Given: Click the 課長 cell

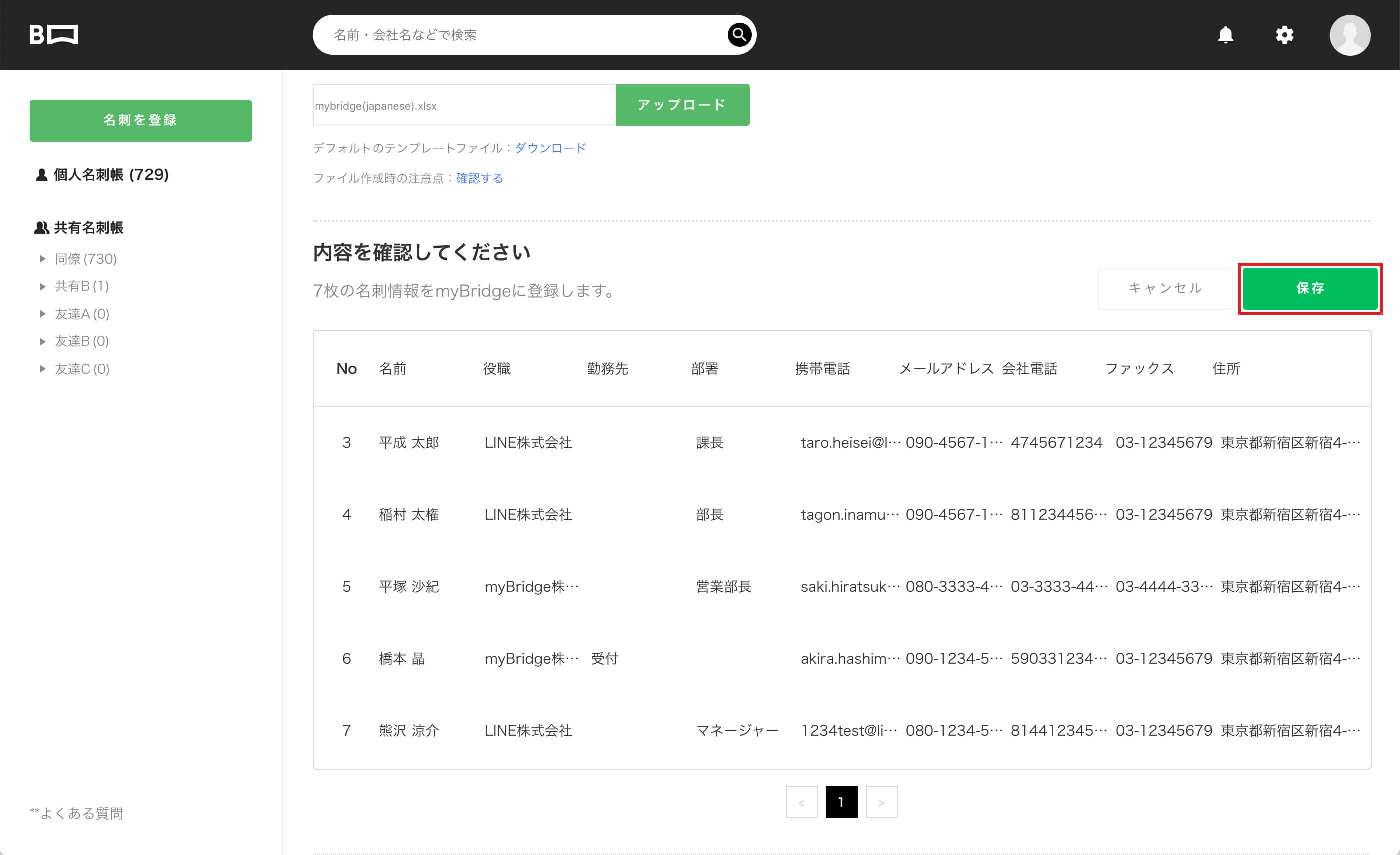Looking at the screenshot, I should point(710,442).
